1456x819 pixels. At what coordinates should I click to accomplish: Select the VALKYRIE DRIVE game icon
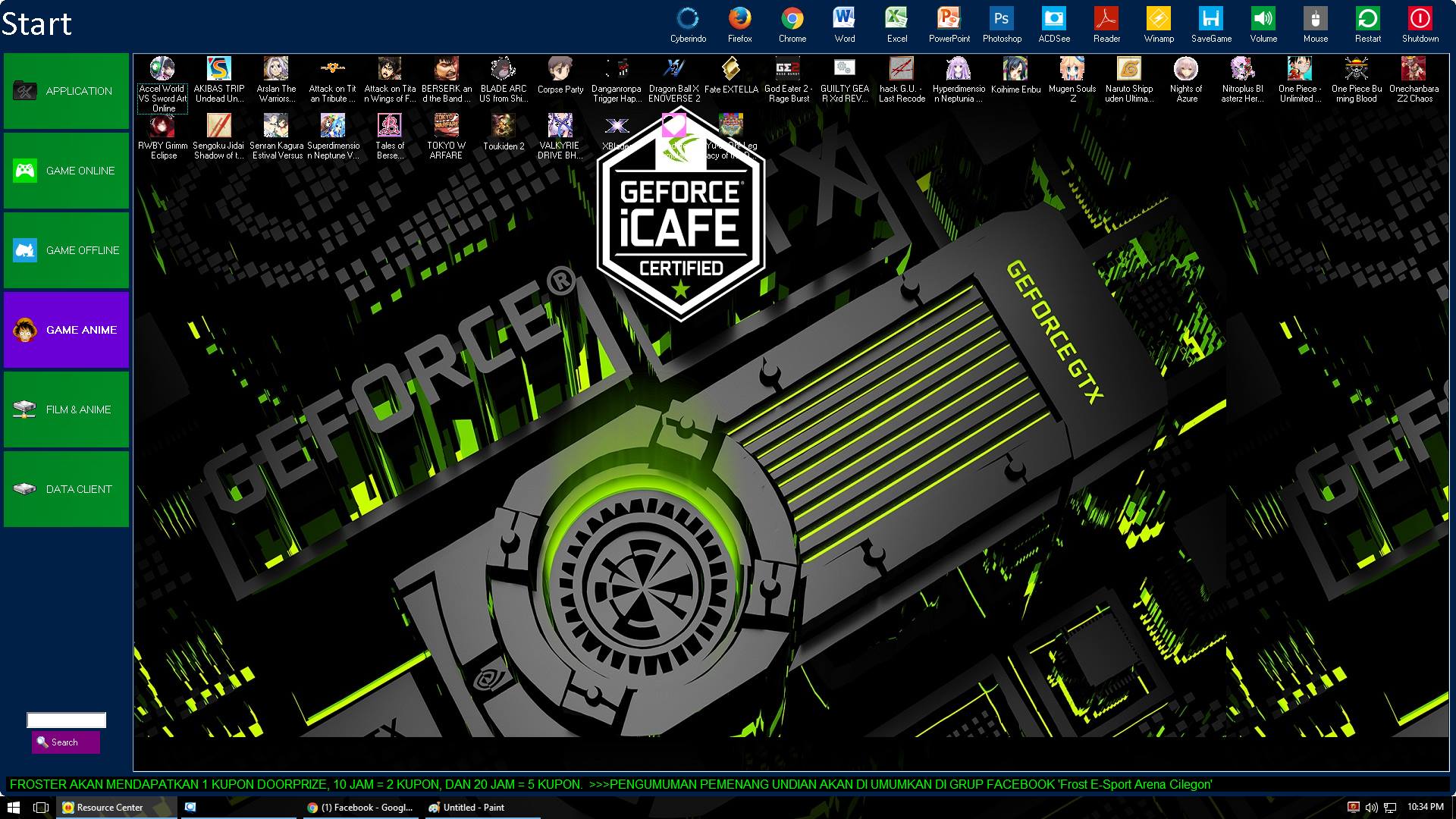point(560,137)
